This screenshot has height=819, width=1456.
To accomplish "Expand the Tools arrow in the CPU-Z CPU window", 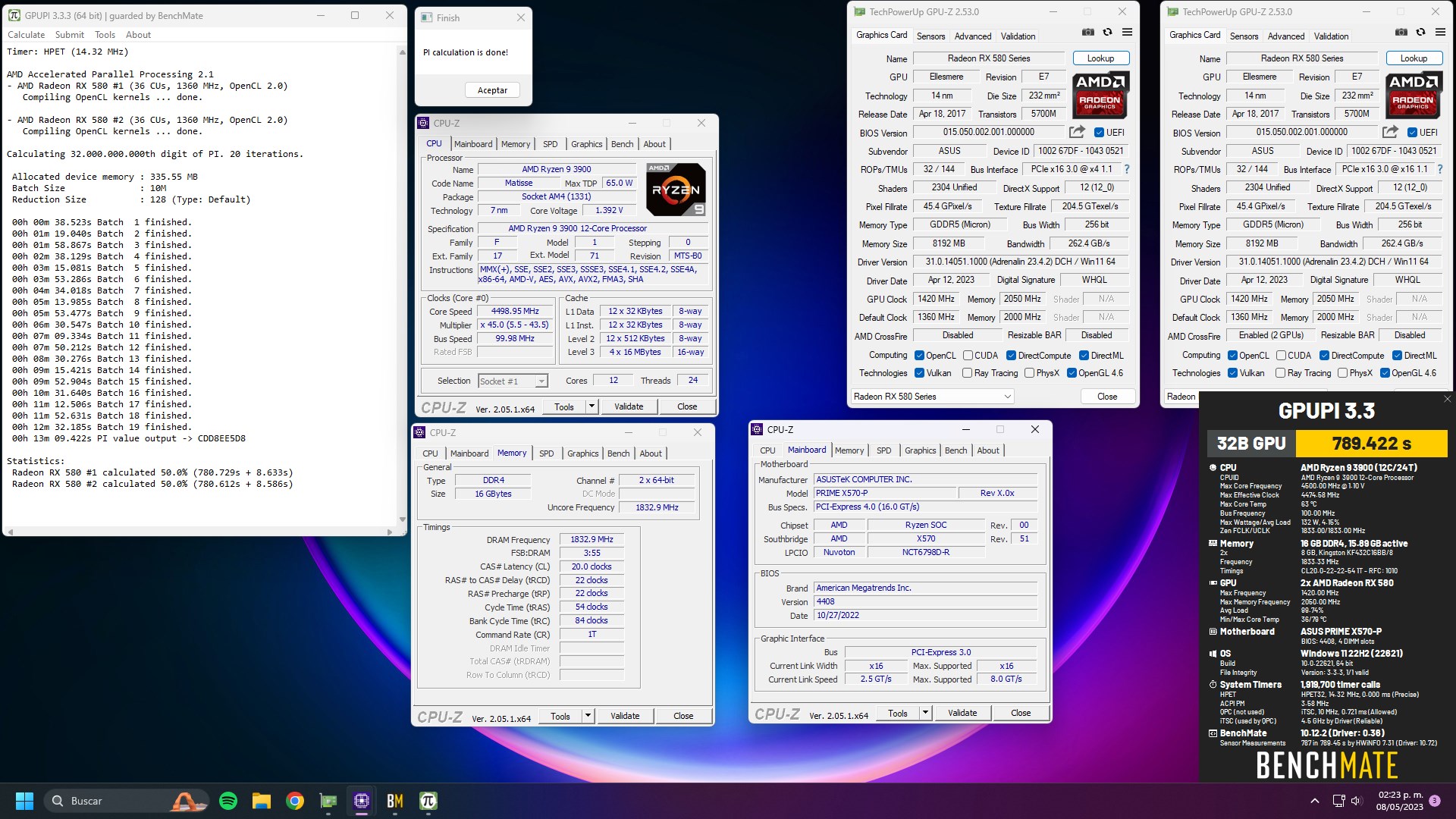I will pyautogui.click(x=591, y=407).
